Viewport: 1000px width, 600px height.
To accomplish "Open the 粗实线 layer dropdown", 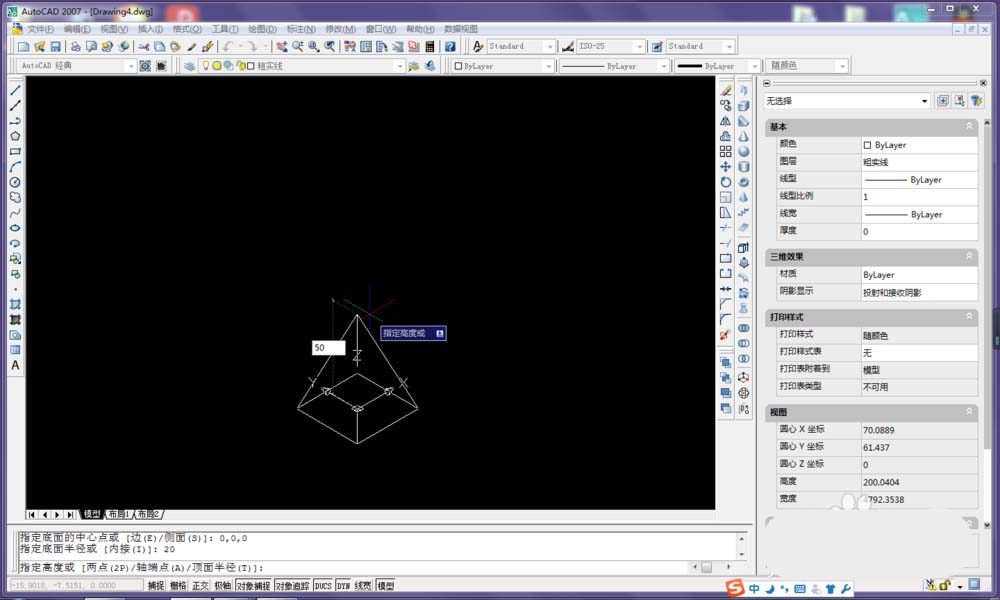I will [400, 66].
